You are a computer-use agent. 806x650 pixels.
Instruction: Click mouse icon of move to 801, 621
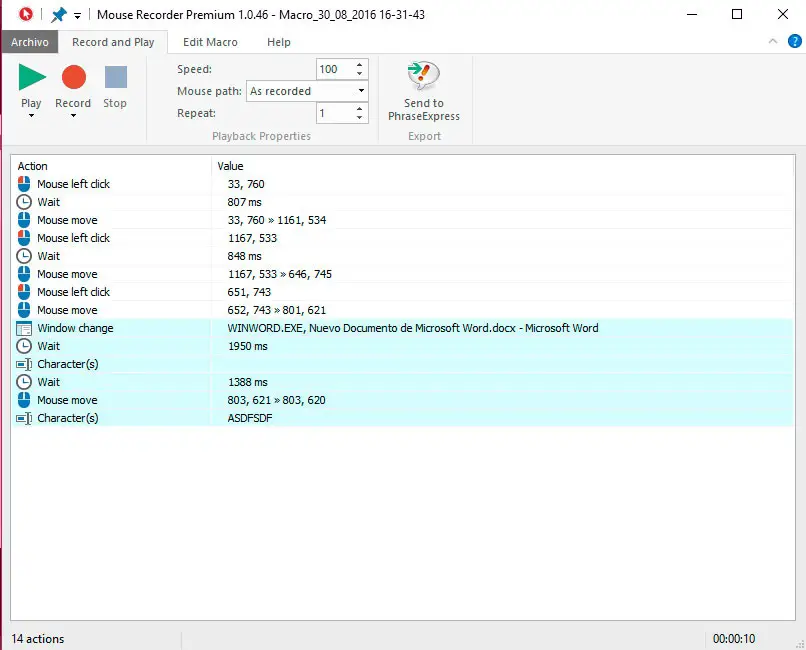(24, 310)
